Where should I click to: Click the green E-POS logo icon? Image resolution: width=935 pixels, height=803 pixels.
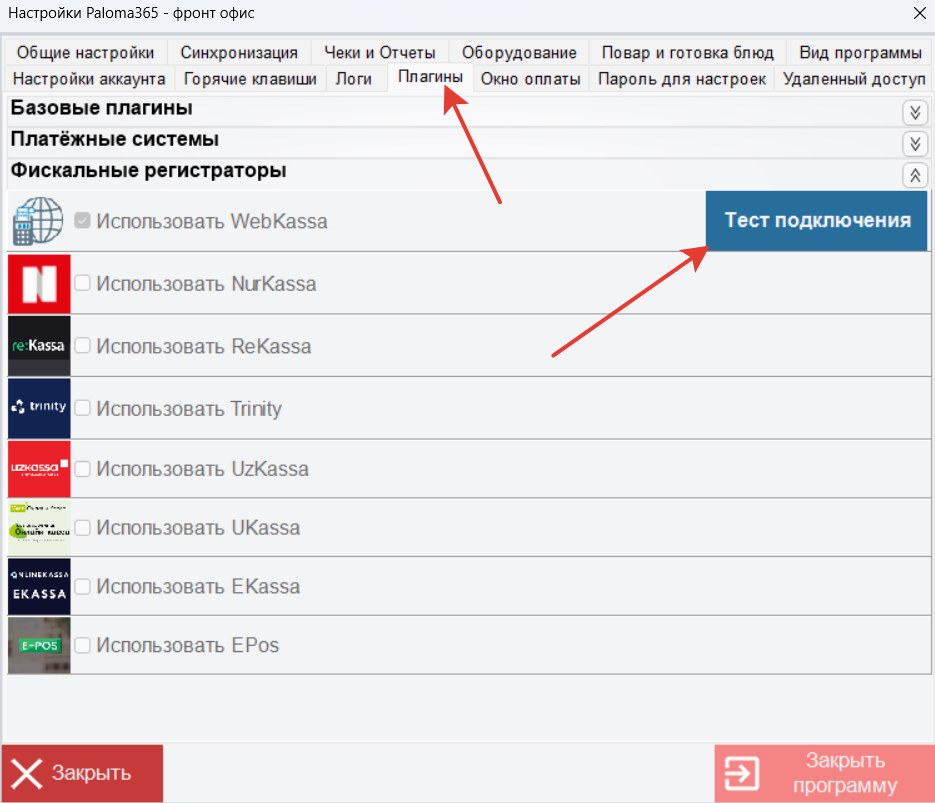tap(39, 645)
